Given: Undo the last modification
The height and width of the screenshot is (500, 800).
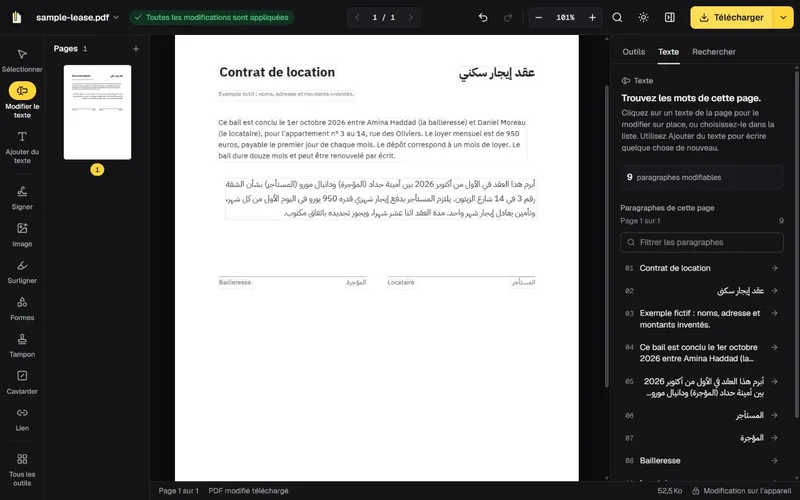Looking at the screenshot, I should [483, 17].
